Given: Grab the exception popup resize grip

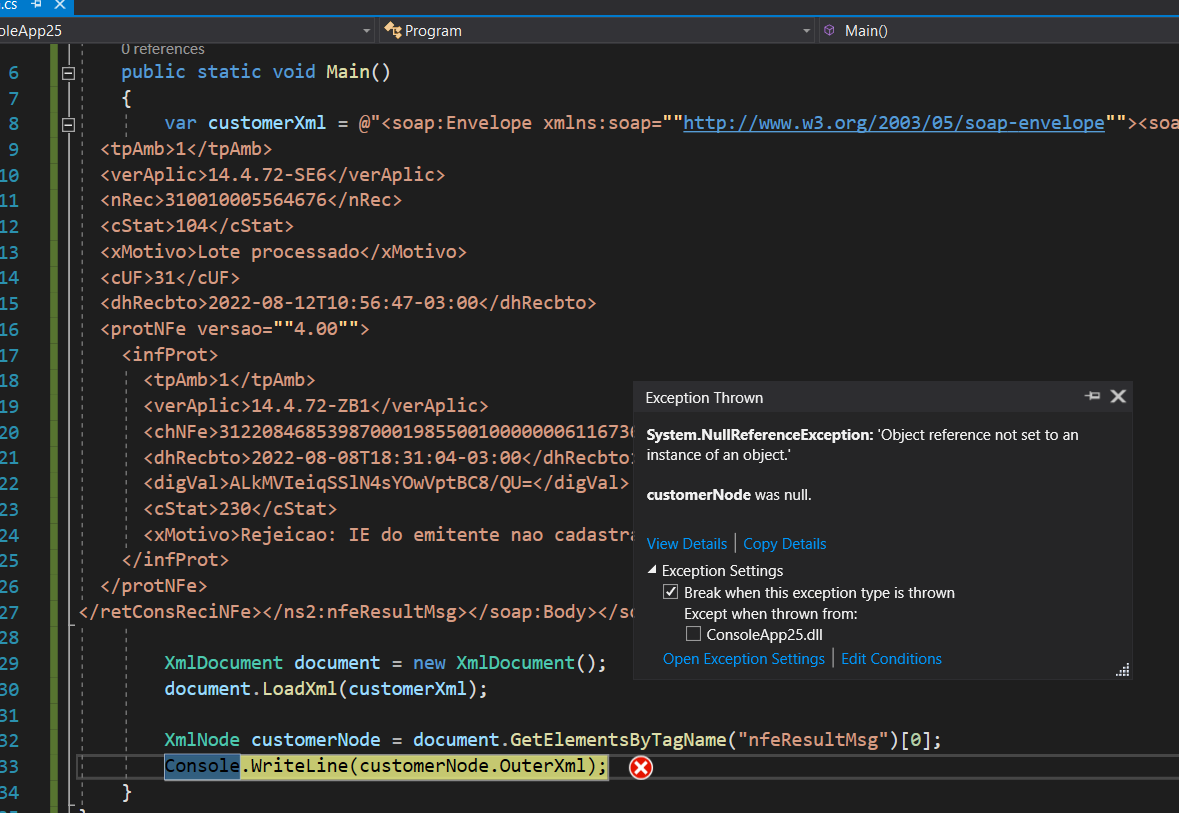Looking at the screenshot, I should click(x=1123, y=669).
